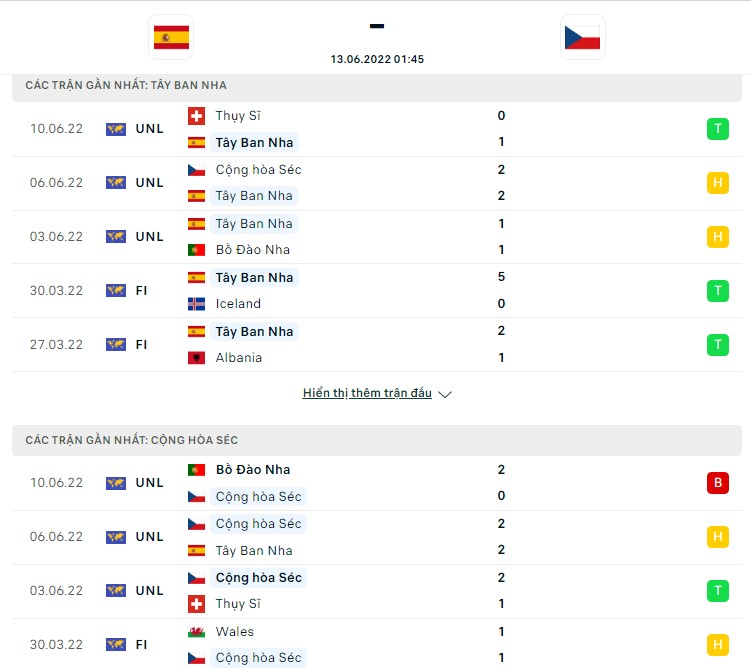The width and height of the screenshot is (751, 668).
Task: Click the chevron beside Hiển thị thêm trận đấu
Action: (445, 394)
